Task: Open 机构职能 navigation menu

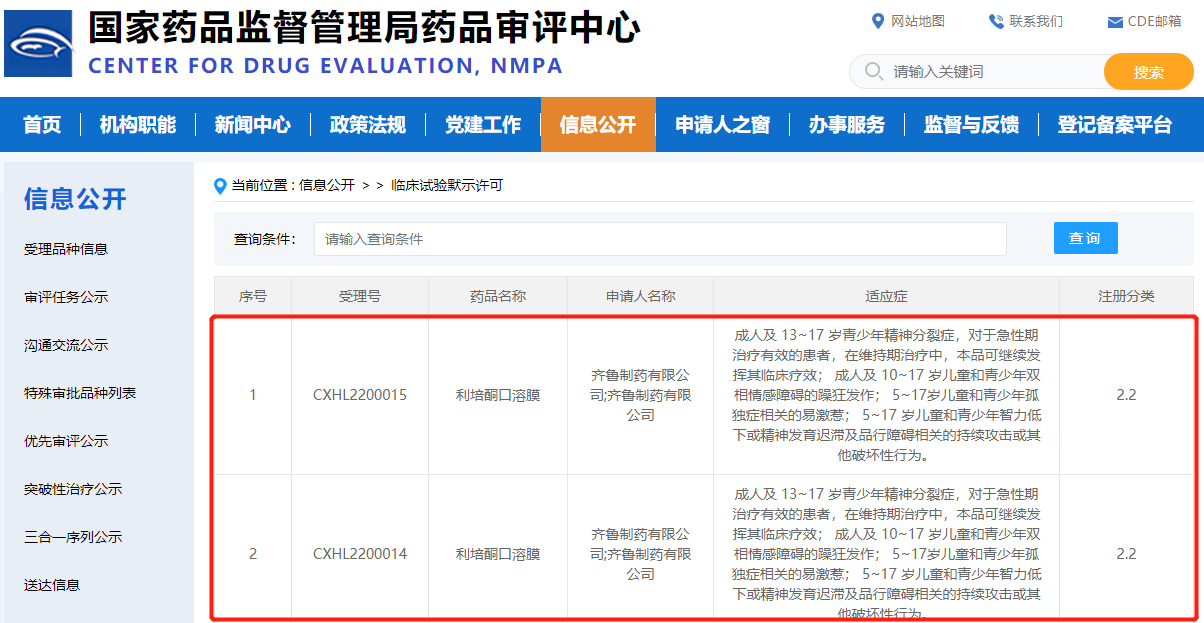Action: tap(138, 125)
